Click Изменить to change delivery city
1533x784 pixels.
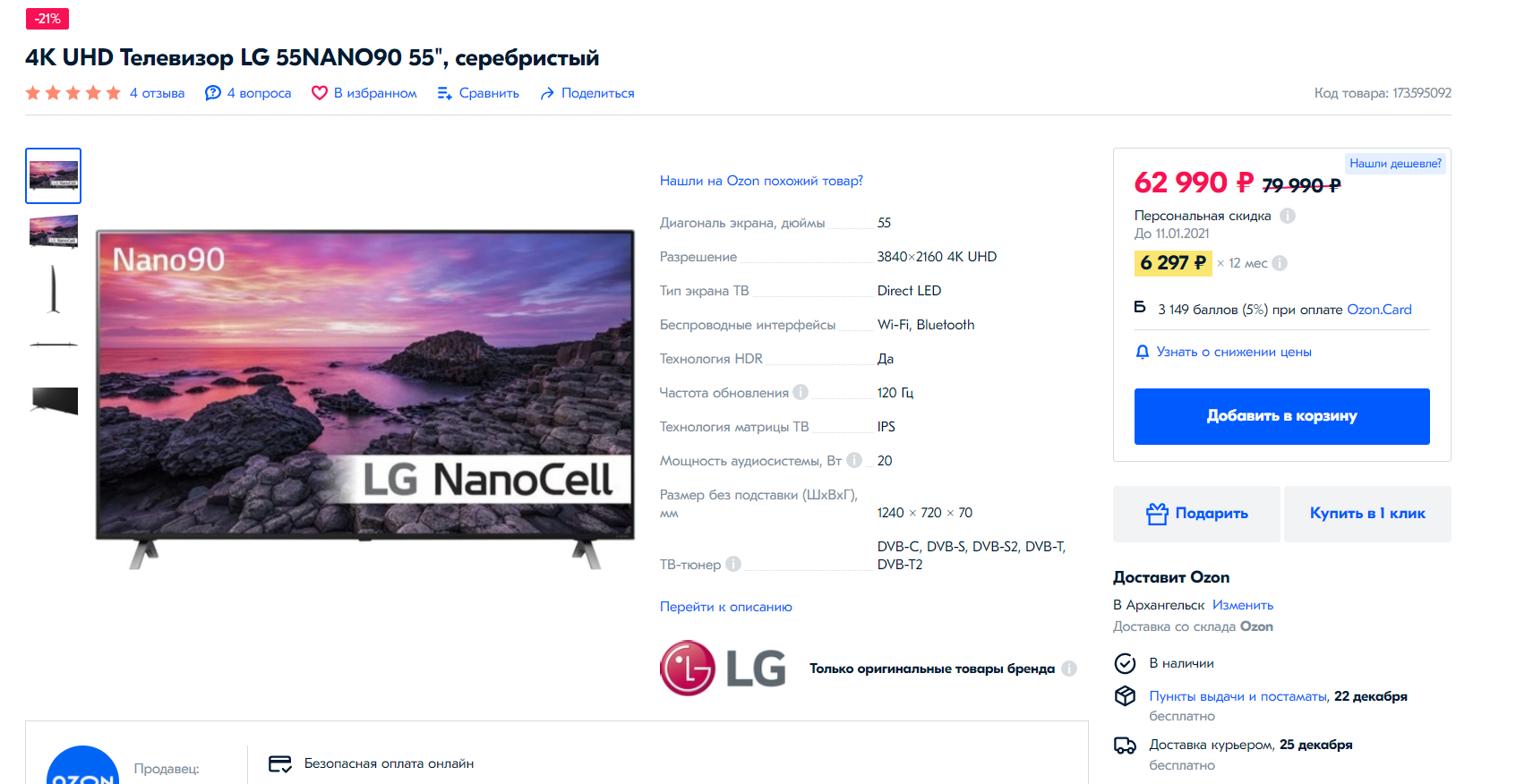pos(1242,605)
